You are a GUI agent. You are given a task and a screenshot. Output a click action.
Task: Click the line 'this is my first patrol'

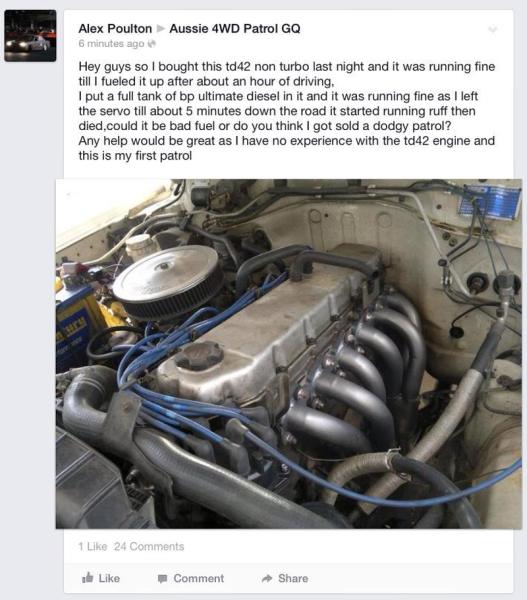[x=135, y=156]
